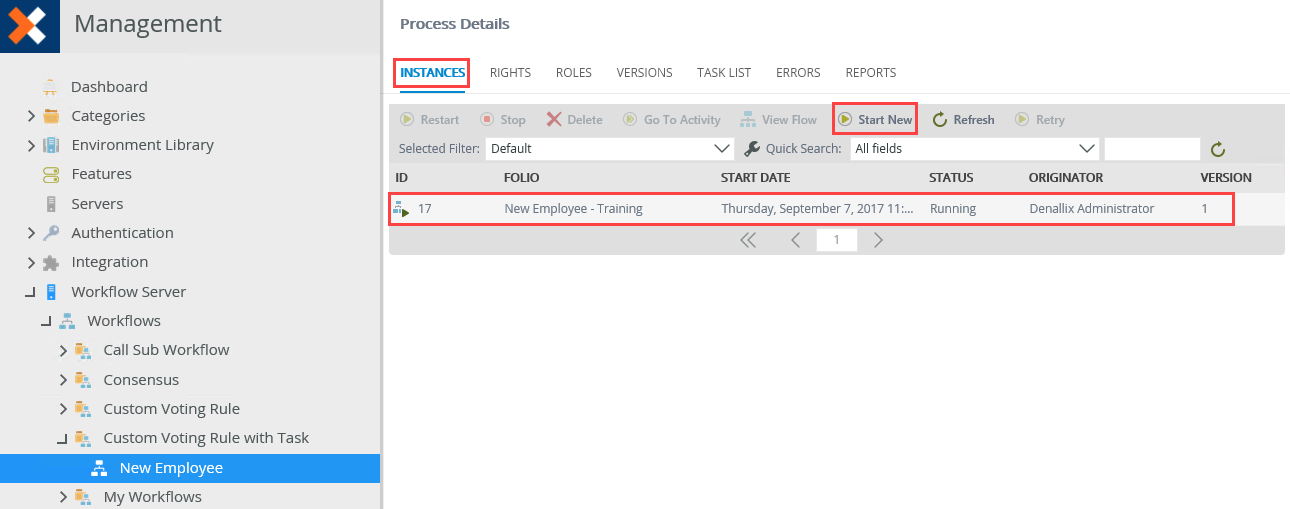Sort by the Start Date column header
The image size is (1290, 509).
tap(756, 178)
